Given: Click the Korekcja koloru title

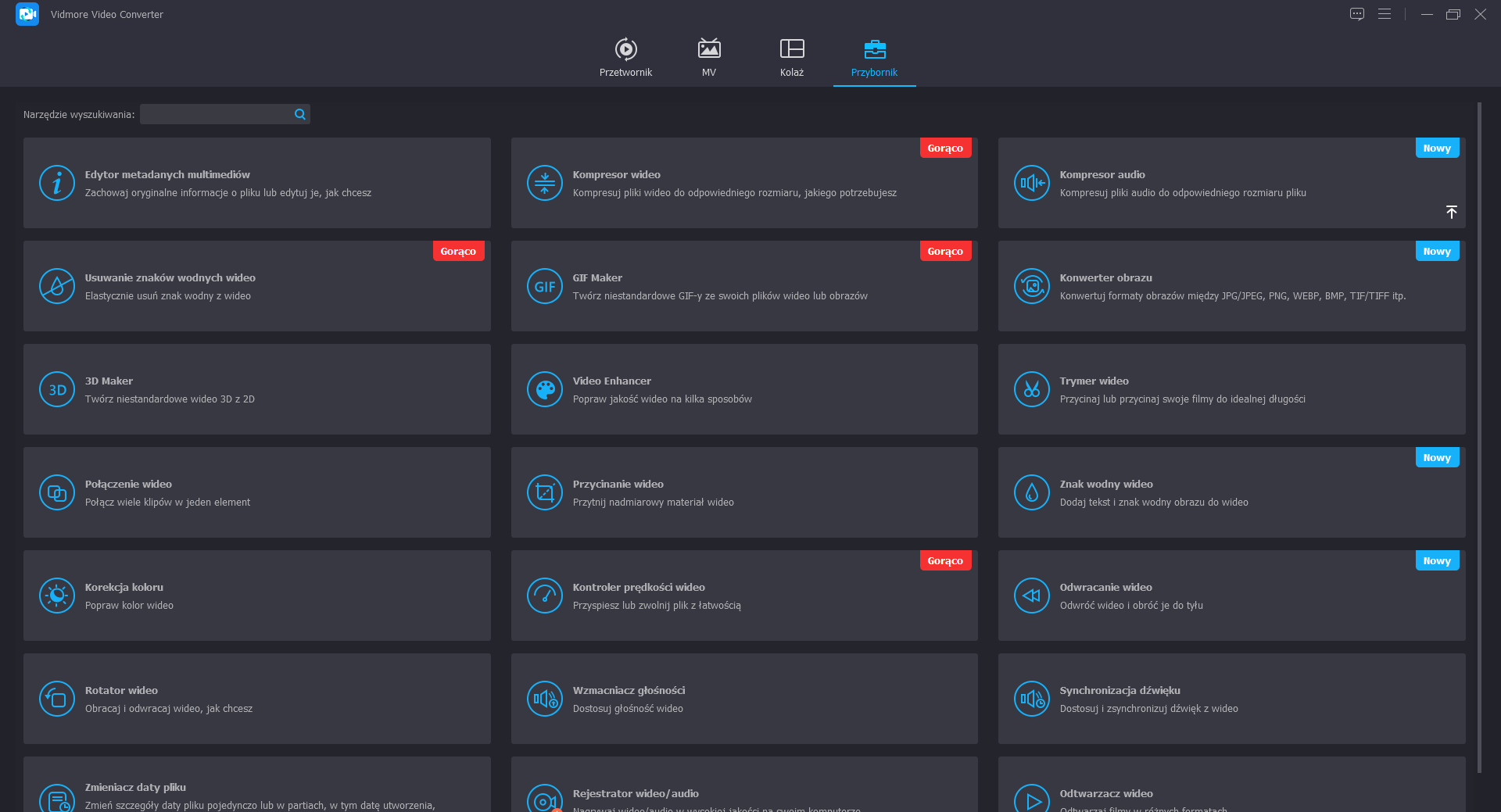Looking at the screenshot, I should [x=124, y=588].
